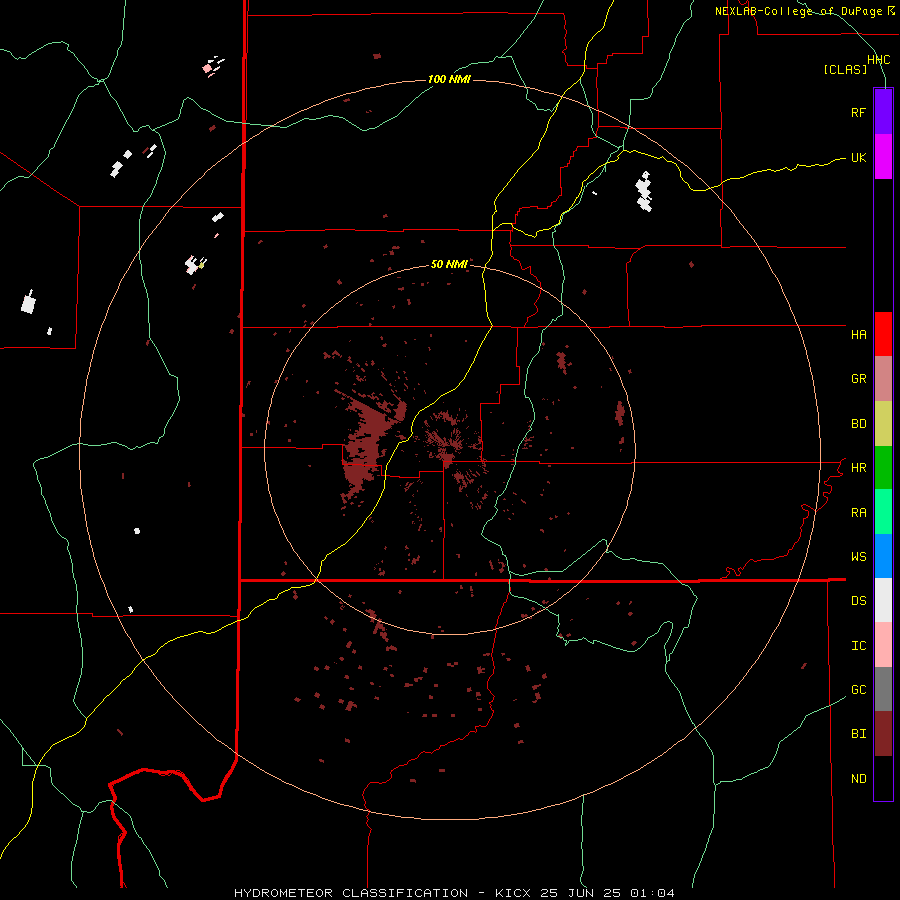Click the 50 NMI range ring label
Viewport: 900px width, 900px height.
coord(449,264)
